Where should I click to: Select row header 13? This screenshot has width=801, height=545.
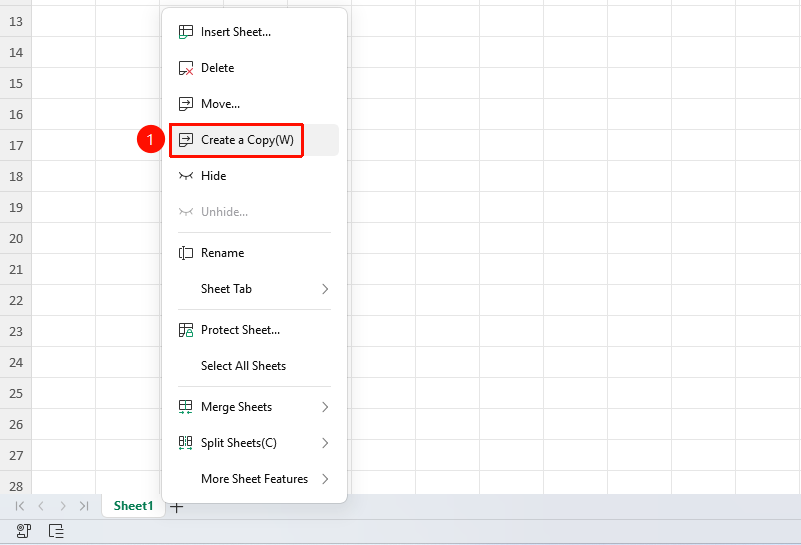point(16,21)
